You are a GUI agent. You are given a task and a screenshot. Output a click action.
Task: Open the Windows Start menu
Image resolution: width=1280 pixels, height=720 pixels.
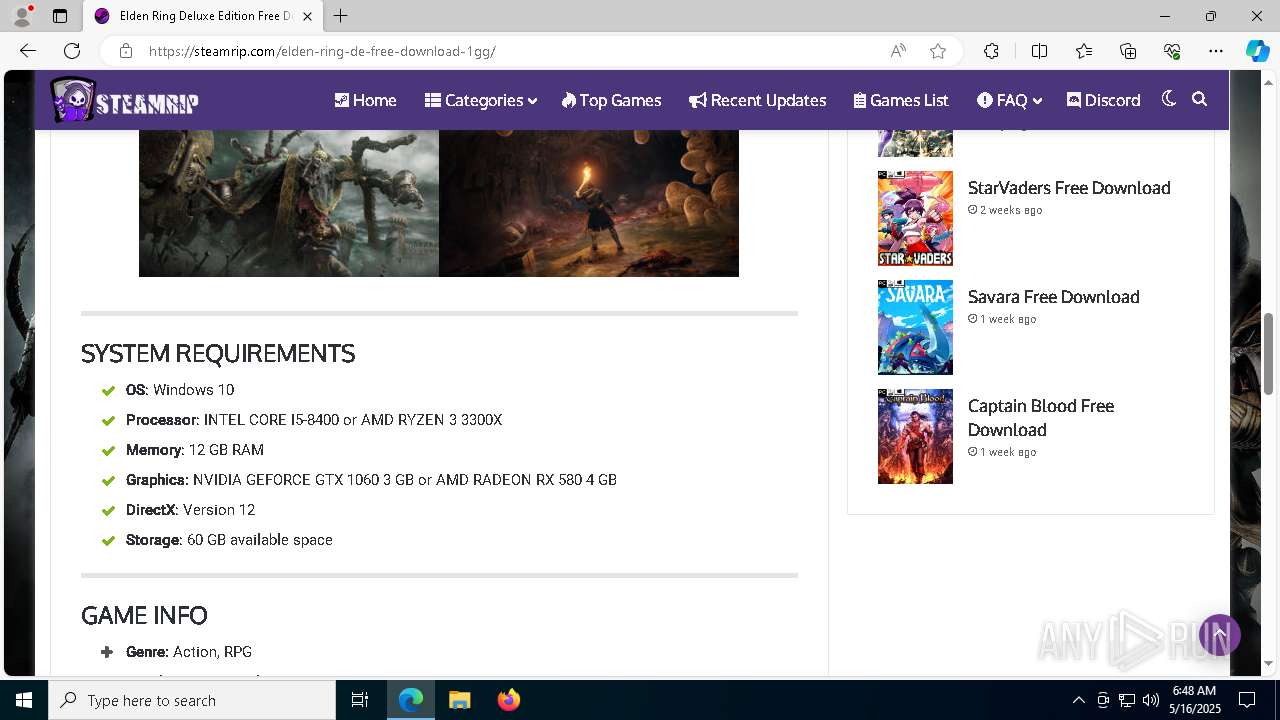(24, 700)
